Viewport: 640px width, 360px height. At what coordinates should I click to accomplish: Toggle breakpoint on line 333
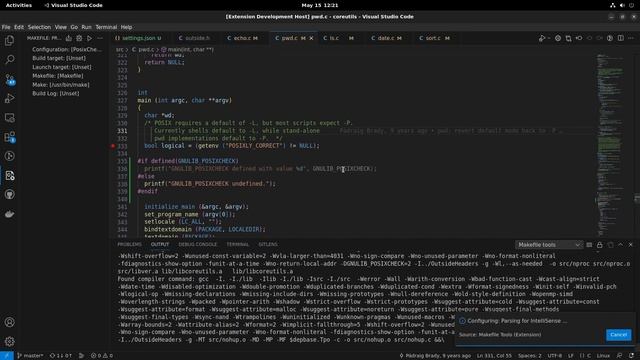pyautogui.click(x=113, y=146)
